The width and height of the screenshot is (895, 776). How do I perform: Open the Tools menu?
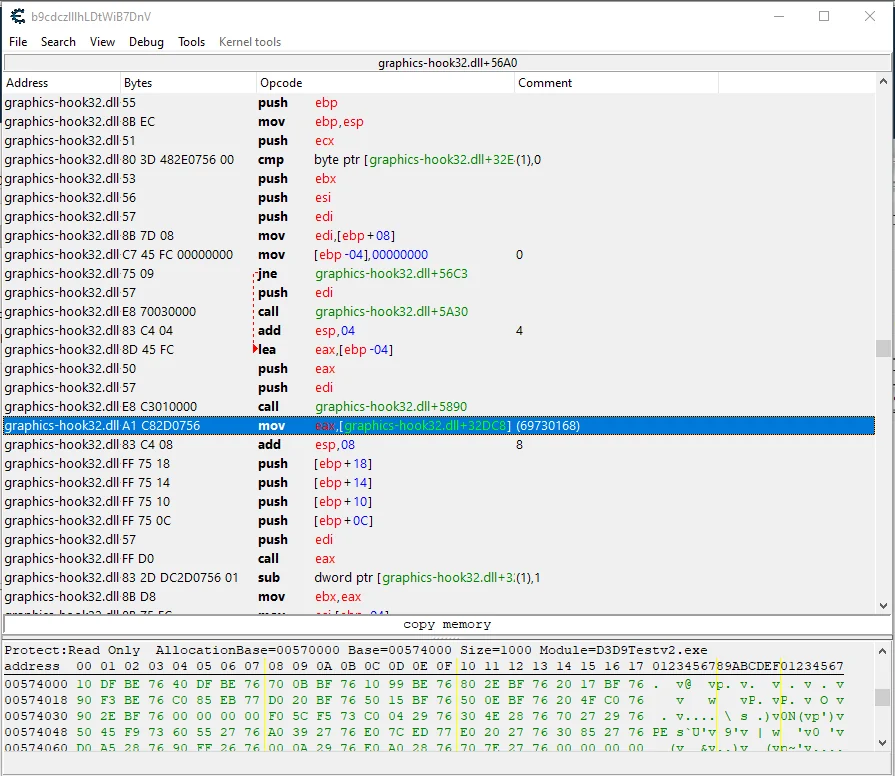[191, 42]
